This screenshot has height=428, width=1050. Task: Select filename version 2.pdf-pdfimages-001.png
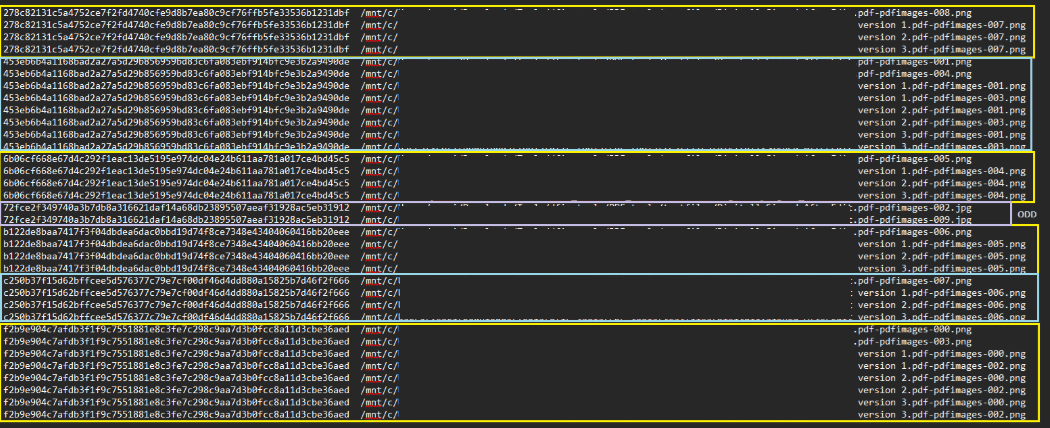[941, 110]
